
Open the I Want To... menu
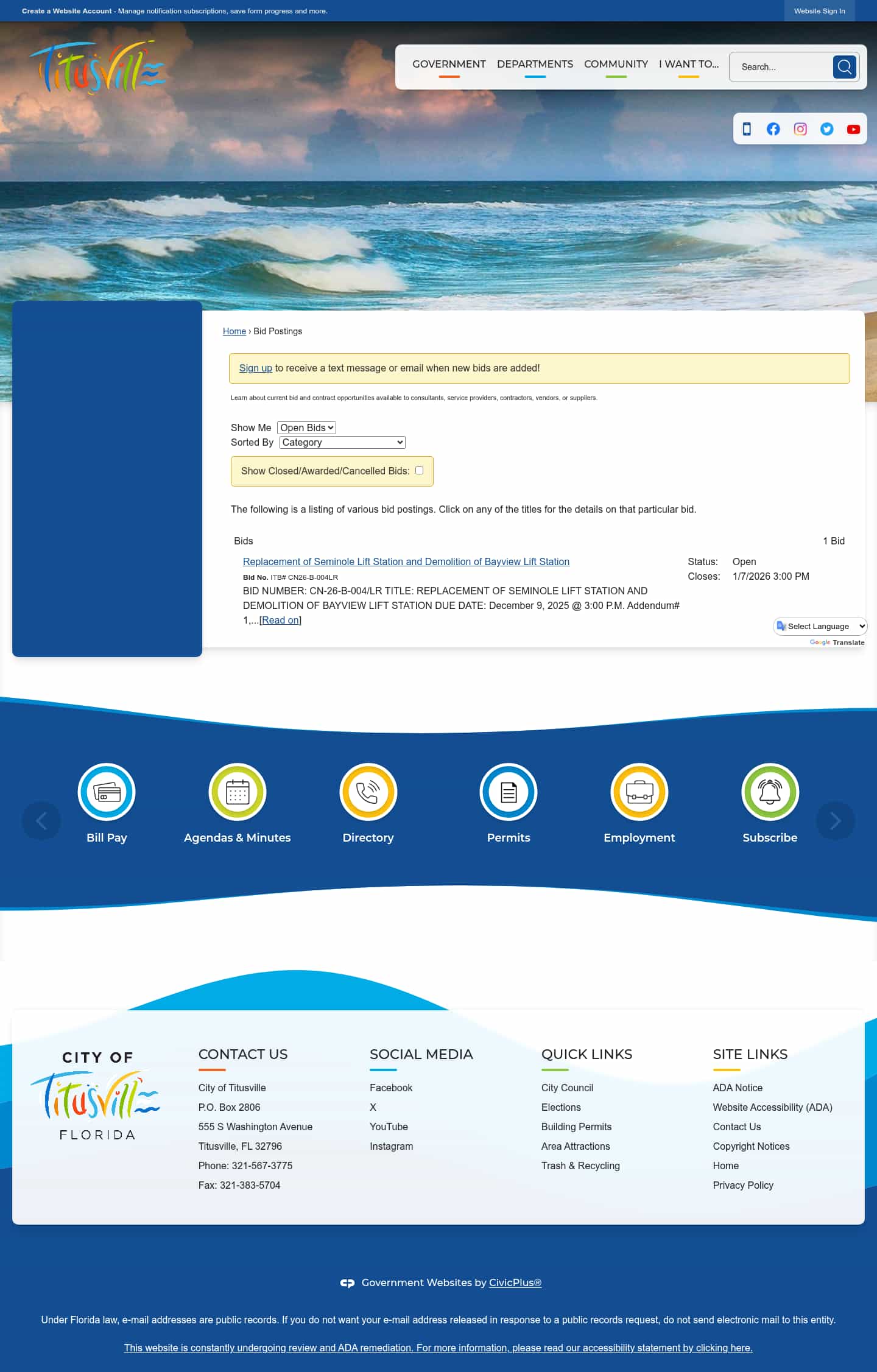tap(689, 64)
